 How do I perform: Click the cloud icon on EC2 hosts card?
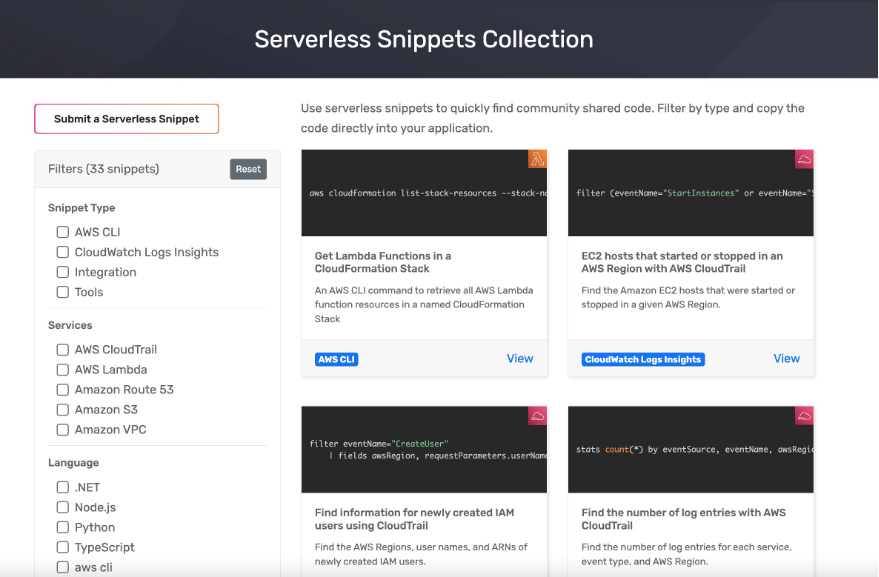804,159
